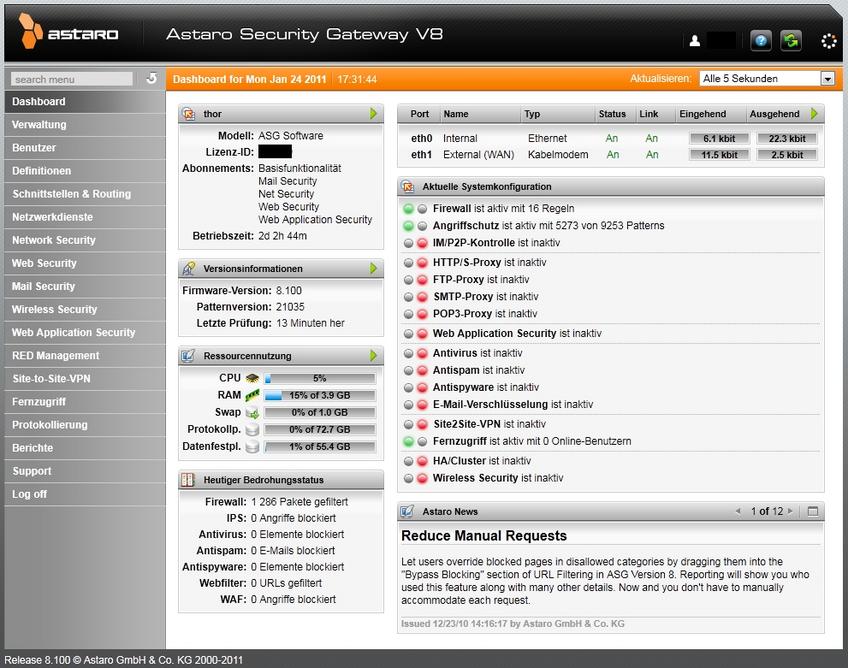Viewport: 848px width, 668px height.
Task: Click the spinning activity indicator in header
Action: pos(829,41)
